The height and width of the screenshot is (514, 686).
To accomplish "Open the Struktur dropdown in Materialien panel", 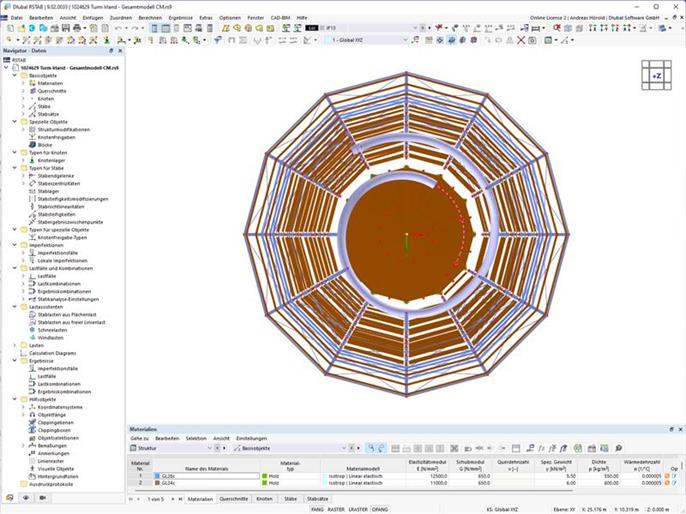I will [x=209, y=448].
